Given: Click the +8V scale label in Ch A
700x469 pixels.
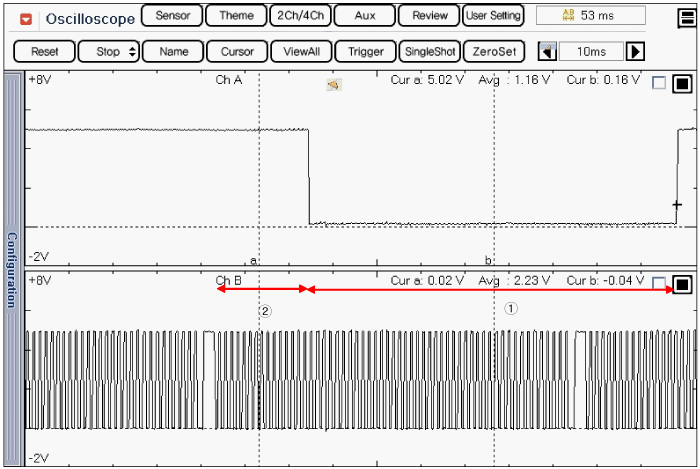Looking at the screenshot, I should click(40, 80).
